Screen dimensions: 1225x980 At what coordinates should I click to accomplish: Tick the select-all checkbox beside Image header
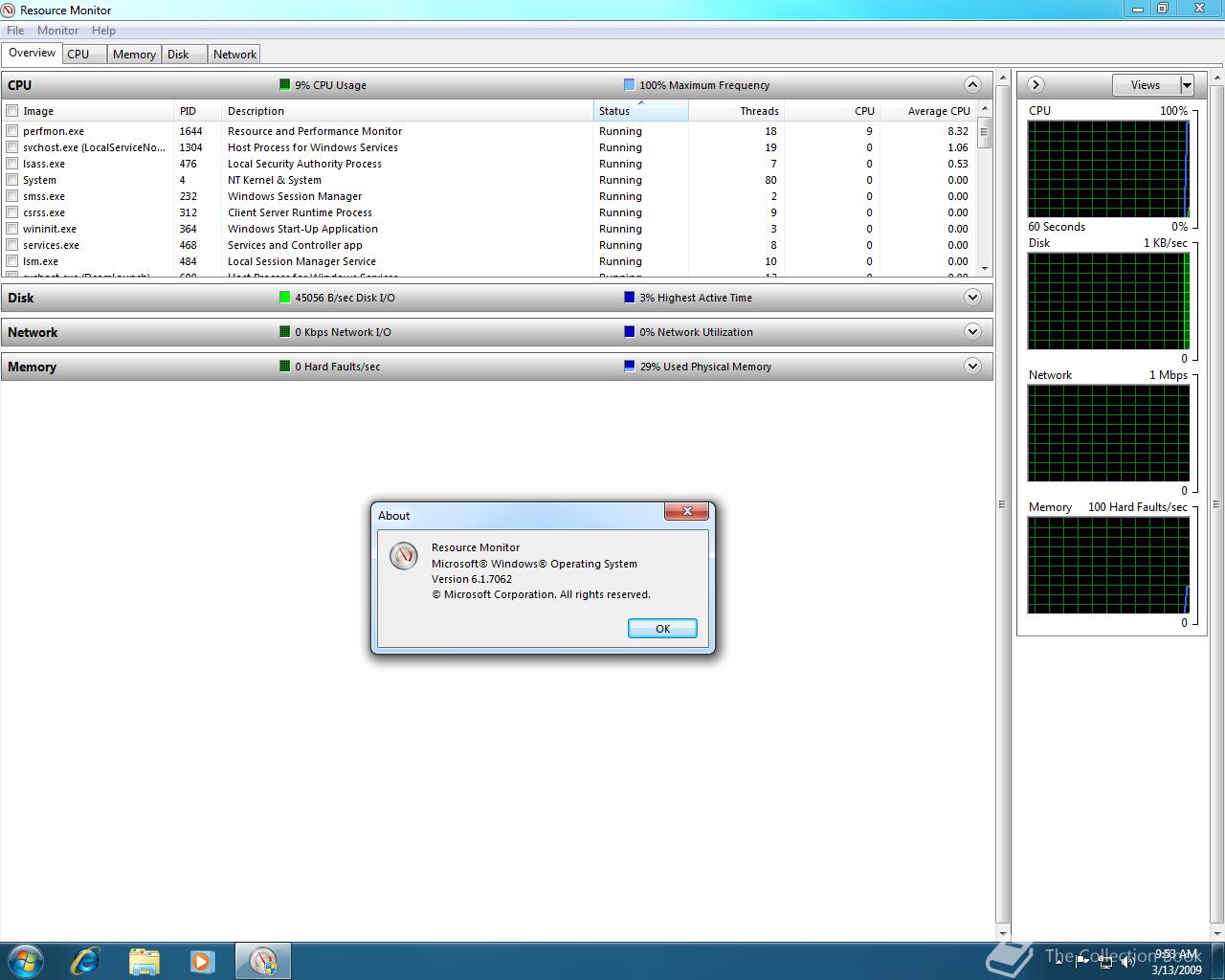pyautogui.click(x=12, y=111)
